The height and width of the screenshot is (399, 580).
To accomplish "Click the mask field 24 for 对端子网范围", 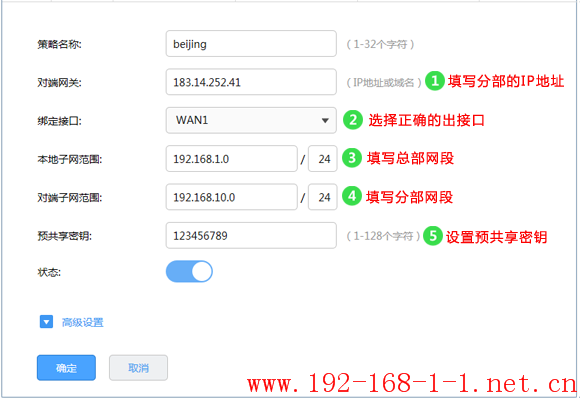I will click(323, 197).
